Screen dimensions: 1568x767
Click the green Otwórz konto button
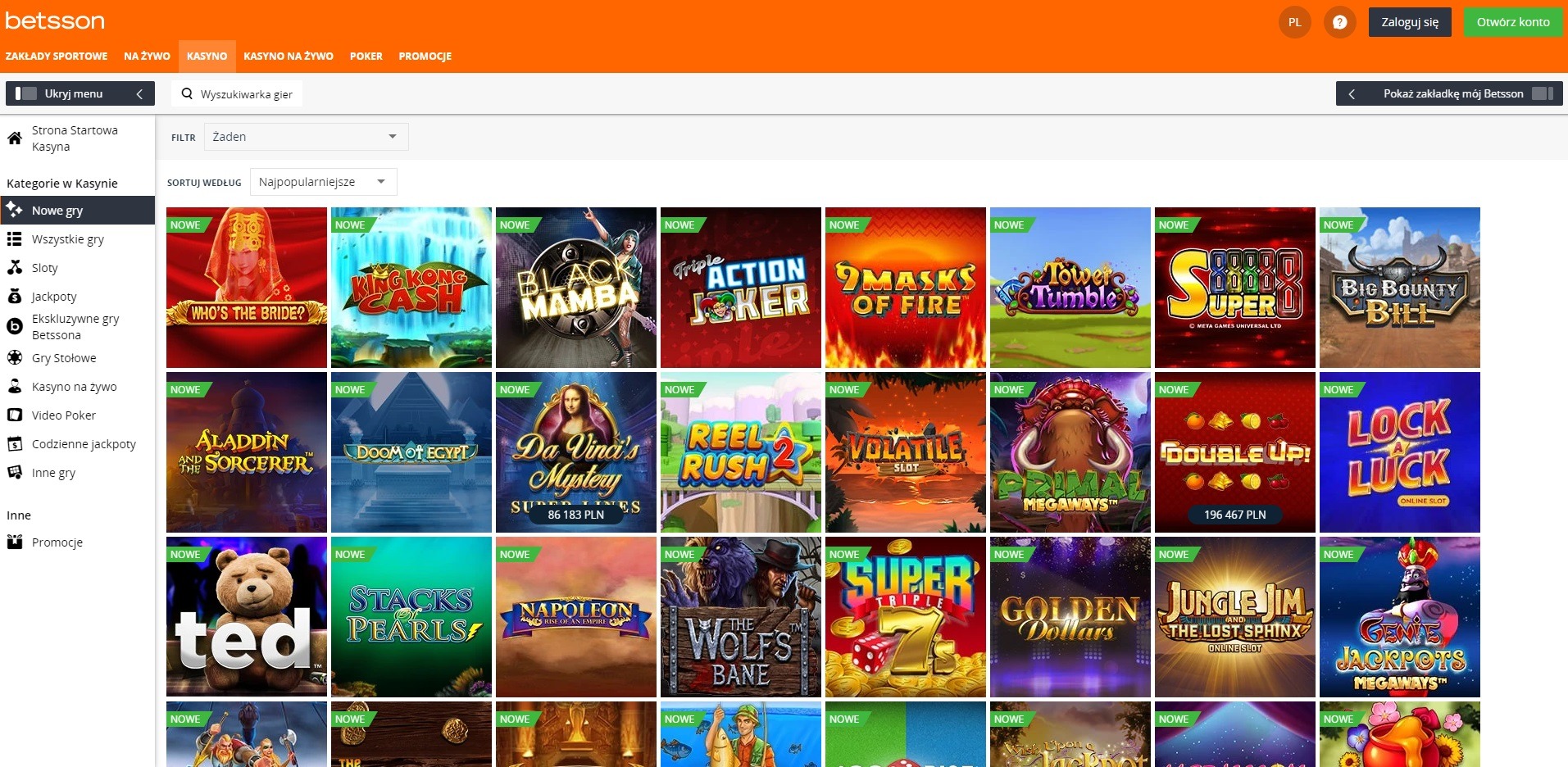click(x=1512, y=22)
